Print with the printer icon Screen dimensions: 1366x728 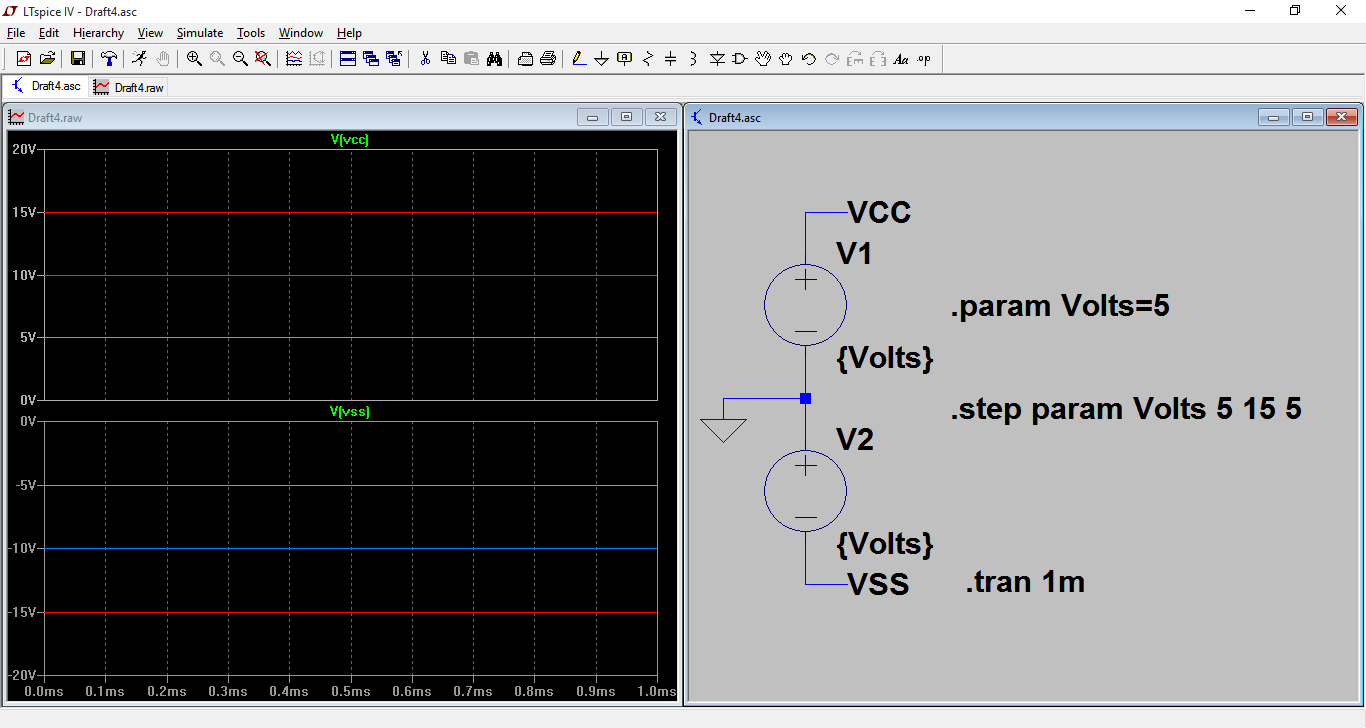pyautogui.click(x=548, y=59)
